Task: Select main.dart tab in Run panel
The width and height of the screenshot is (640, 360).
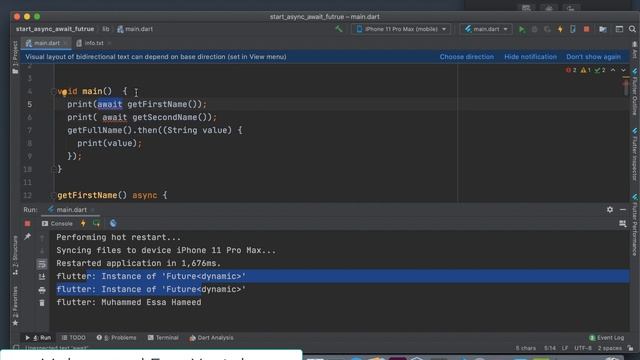Action: (71, 210)
